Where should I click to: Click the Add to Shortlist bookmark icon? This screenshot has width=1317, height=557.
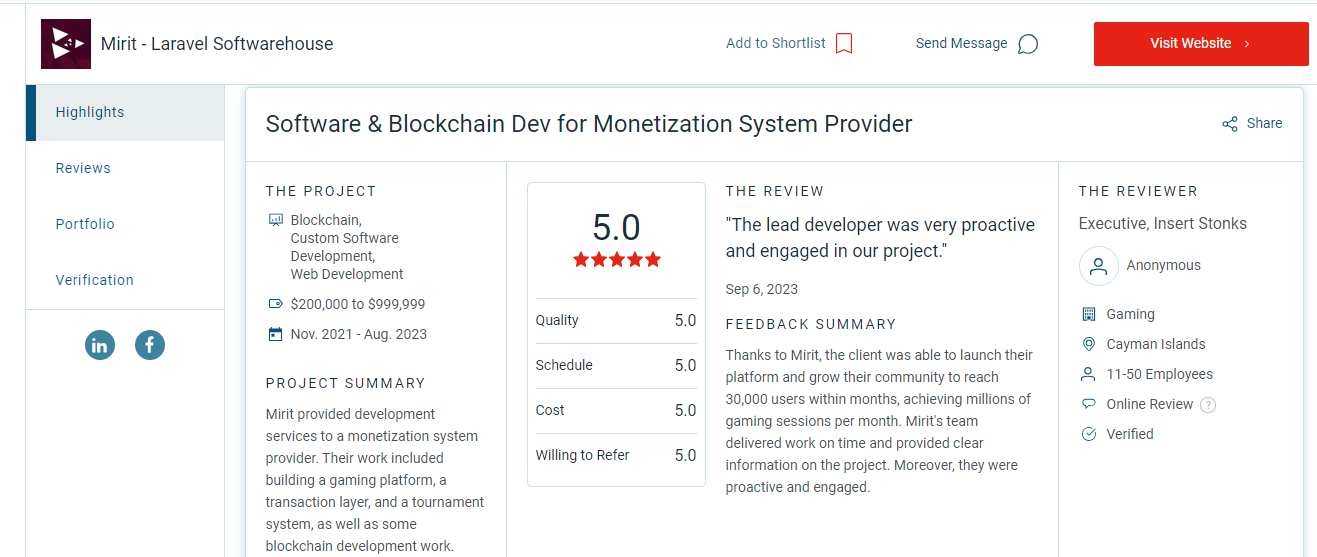point(844,43)
